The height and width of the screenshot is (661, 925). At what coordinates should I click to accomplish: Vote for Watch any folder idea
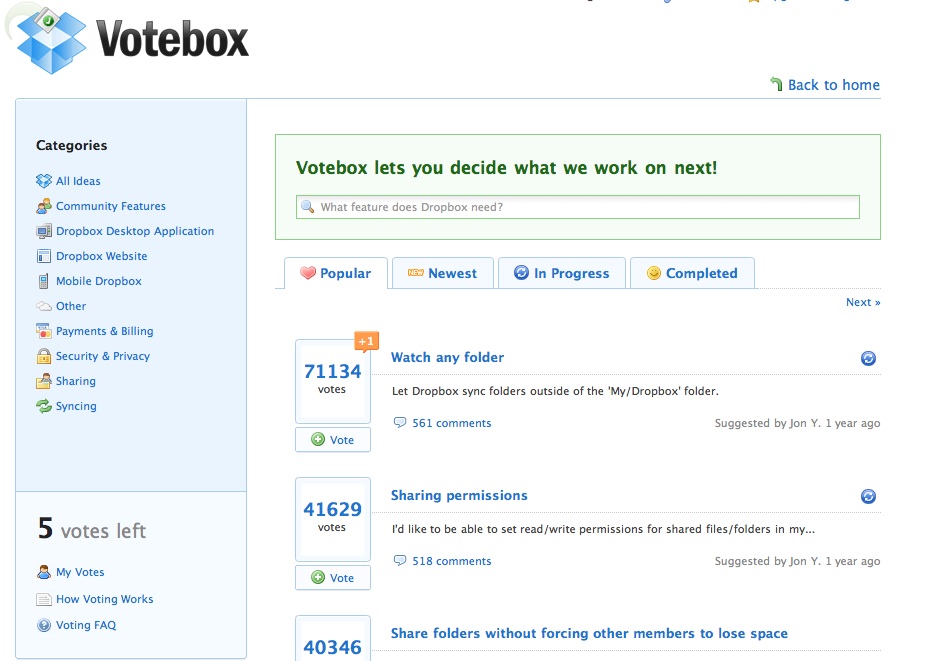click(333, 440)
